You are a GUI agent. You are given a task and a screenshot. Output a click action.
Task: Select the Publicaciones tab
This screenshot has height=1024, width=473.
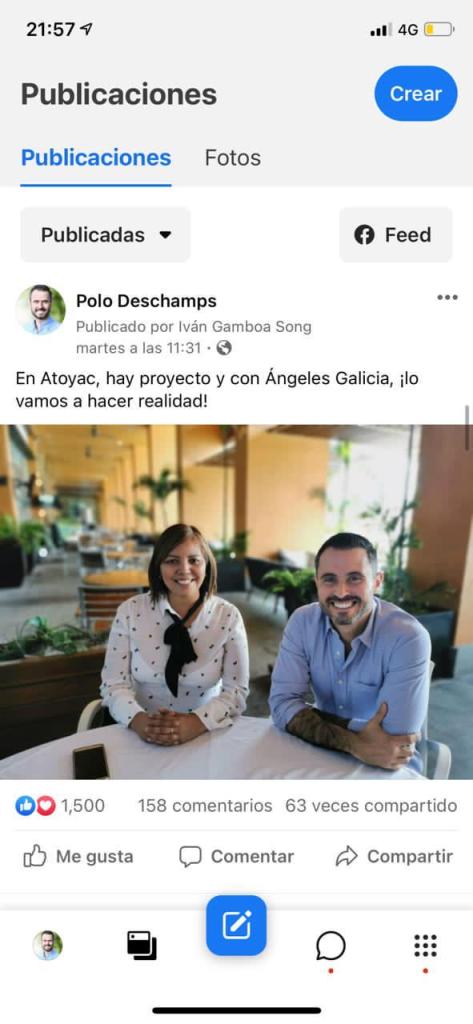pos(96,157)
